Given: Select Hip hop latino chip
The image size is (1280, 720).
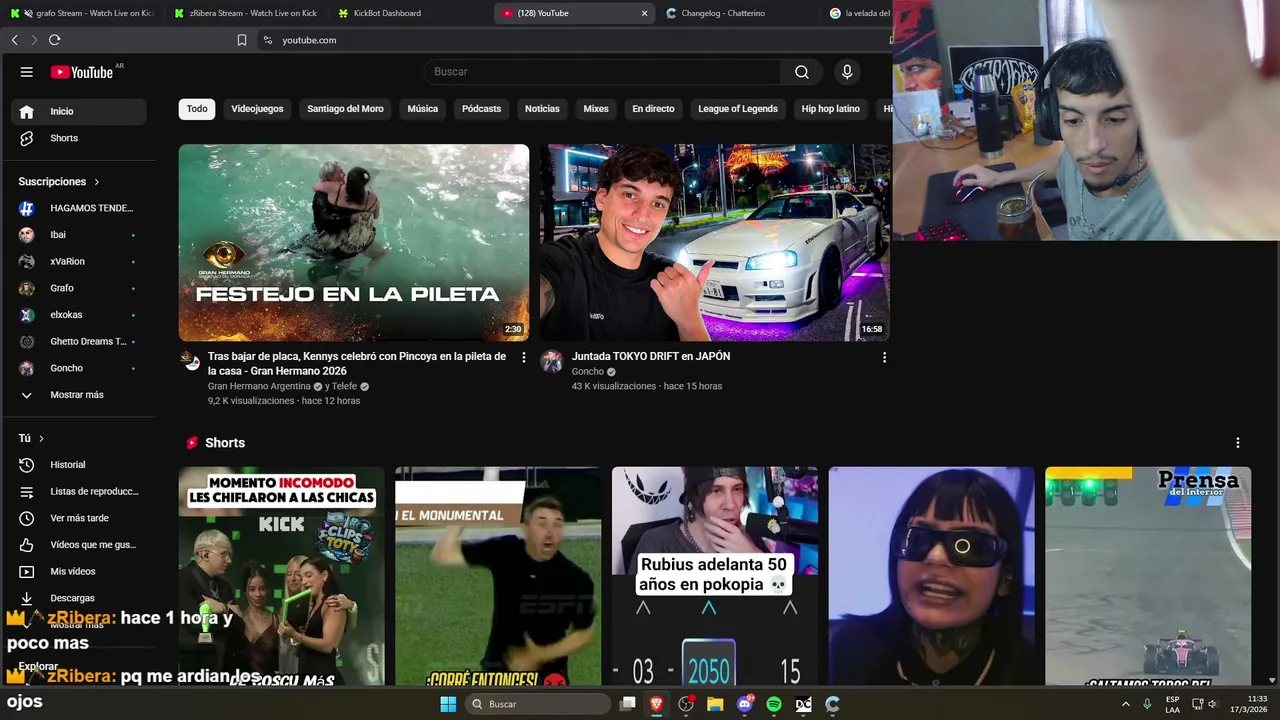Looking at the screenshot, I should tap(830, 109).
